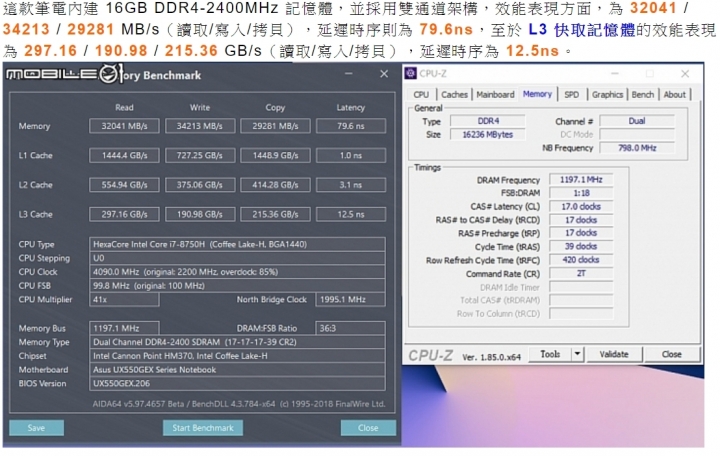Click the Memory Bus value 1197.1 MHz
The image size is (720, 456).
(x=124, y=328)
